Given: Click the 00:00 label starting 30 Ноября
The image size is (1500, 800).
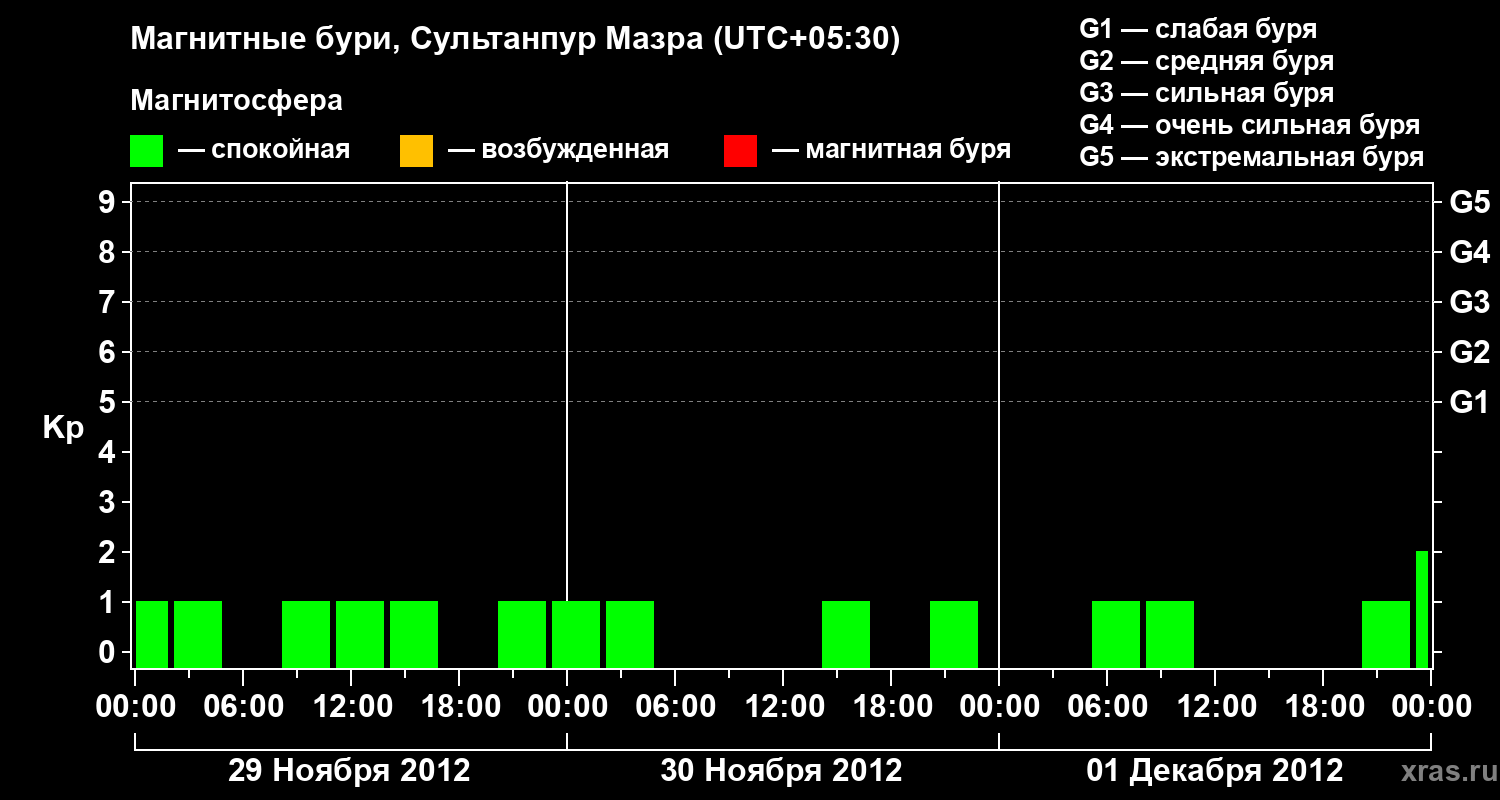Looking at the screenshot, I should tap(567, 706).
